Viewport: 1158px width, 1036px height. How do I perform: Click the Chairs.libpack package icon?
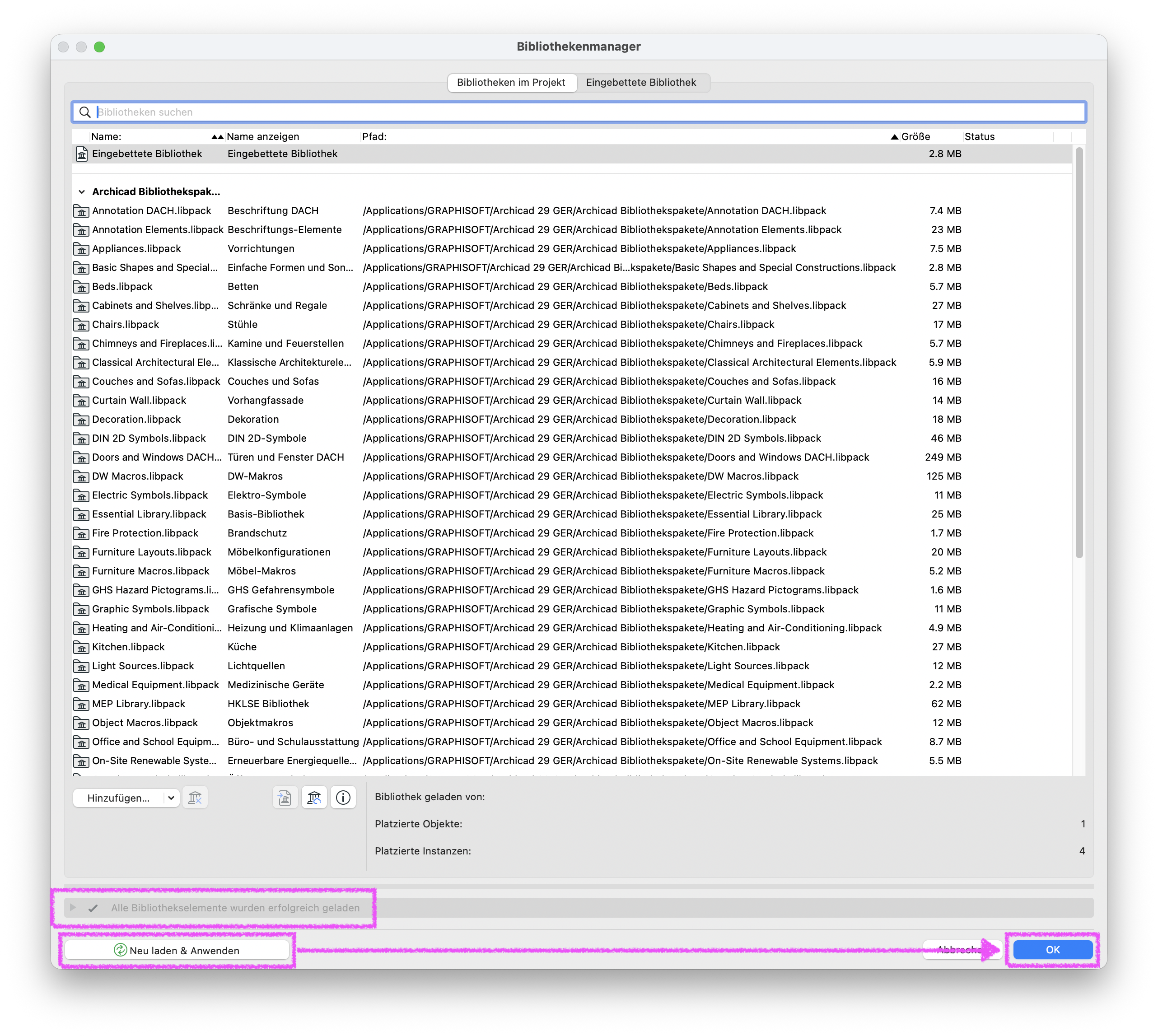tap(81, 324)
